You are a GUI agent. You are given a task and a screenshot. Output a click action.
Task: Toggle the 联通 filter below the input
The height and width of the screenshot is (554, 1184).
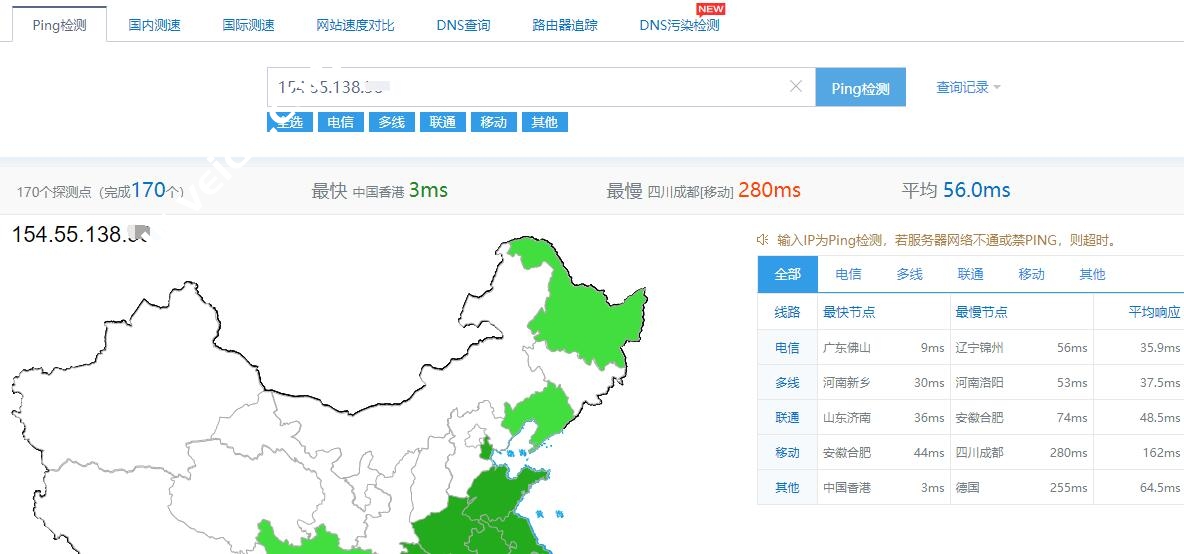[x=442, y=122]
